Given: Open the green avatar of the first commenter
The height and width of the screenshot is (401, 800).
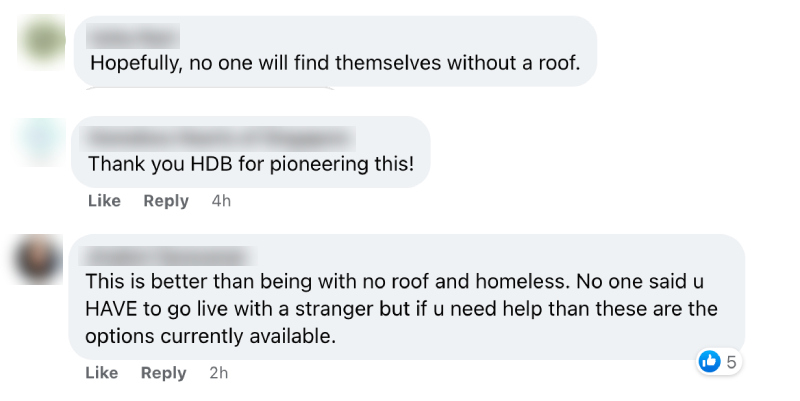Looking at the screenshot, I should (x=45, y=42).
